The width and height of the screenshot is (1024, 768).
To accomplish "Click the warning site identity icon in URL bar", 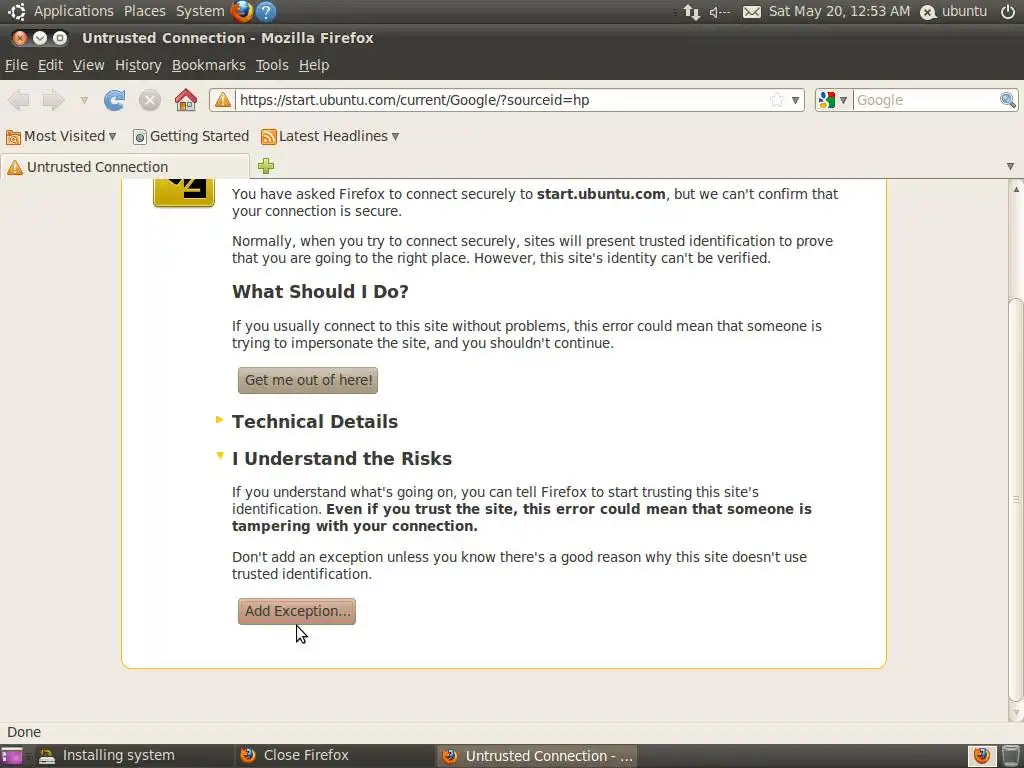I will [223, 100].
